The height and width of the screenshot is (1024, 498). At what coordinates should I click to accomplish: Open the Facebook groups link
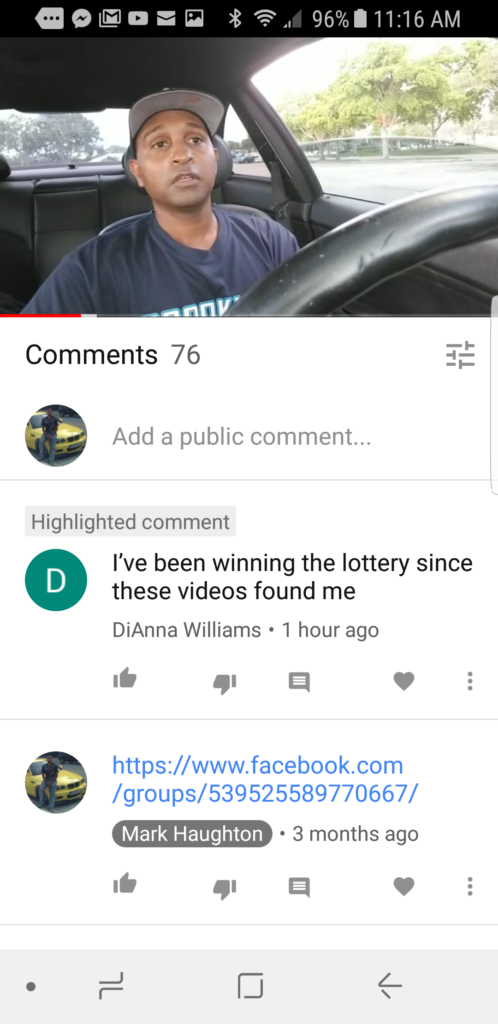[265, 779]
